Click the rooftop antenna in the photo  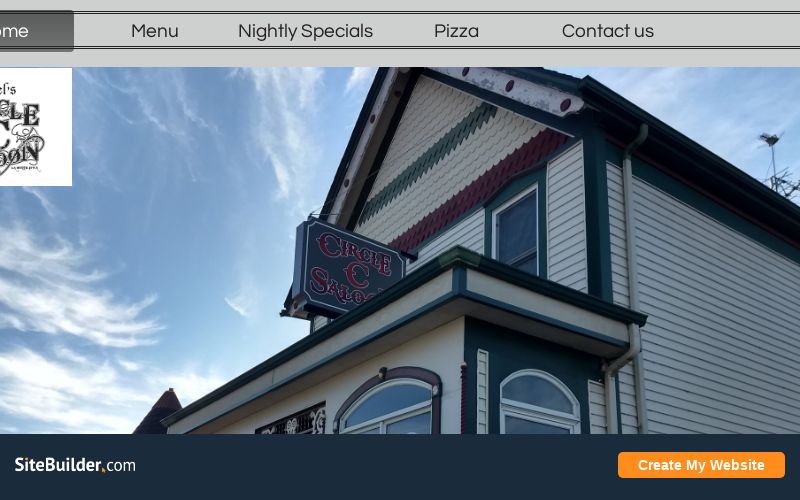pyautogui.click(x=778, y=163)
